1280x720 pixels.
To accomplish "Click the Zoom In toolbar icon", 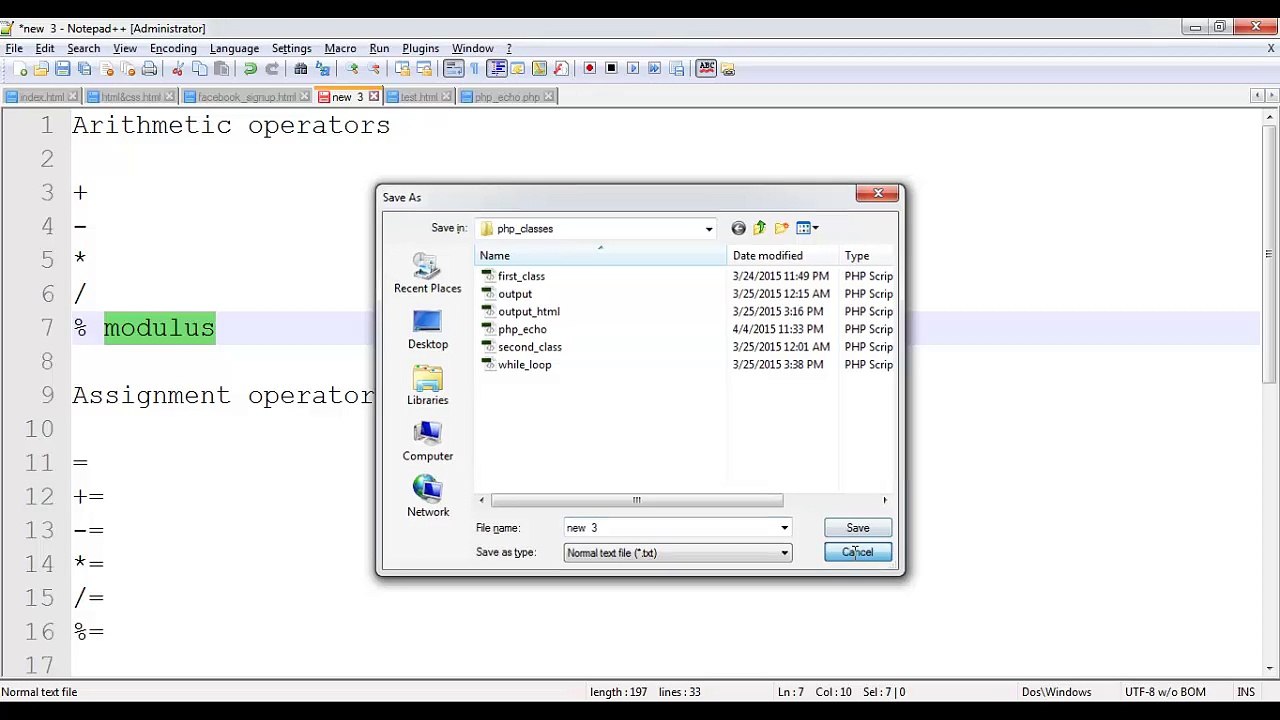I will coord(352,69).
